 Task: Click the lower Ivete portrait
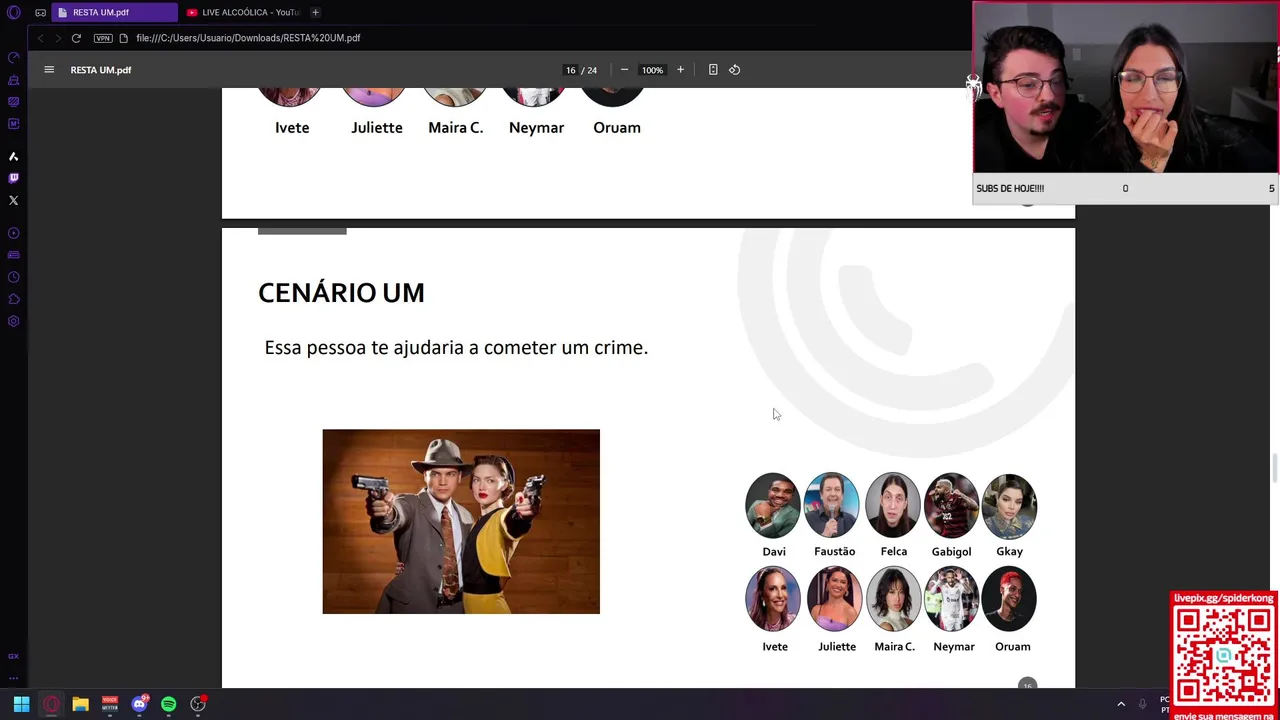[x=773, y=599]
